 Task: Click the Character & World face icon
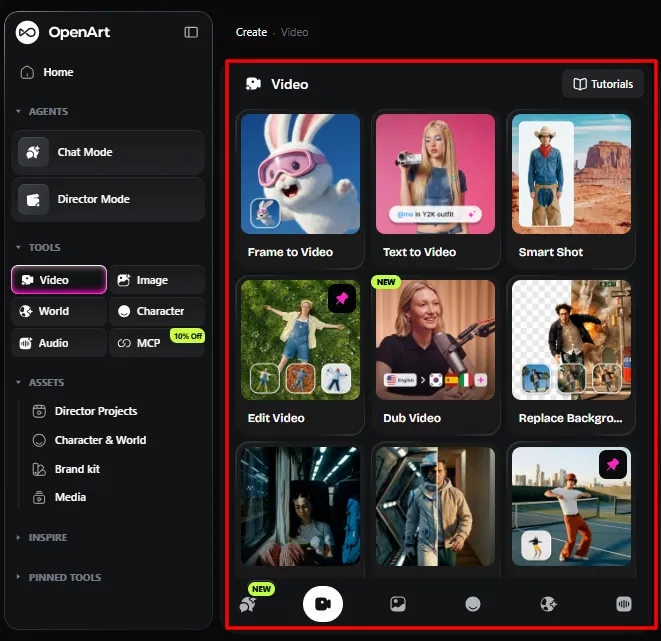(39, 440)
